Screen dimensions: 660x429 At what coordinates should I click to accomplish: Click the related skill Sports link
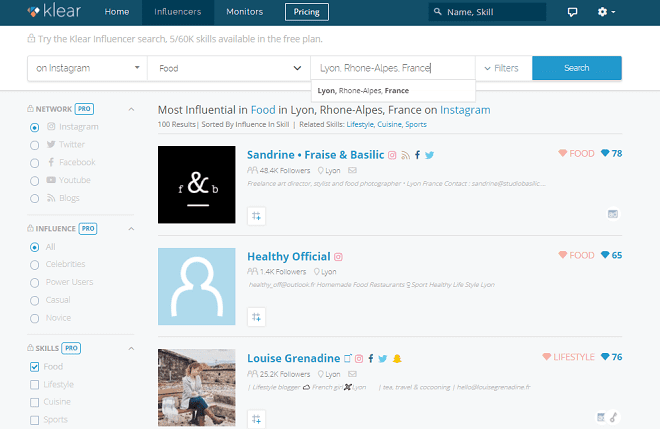(x=416, y=124)
